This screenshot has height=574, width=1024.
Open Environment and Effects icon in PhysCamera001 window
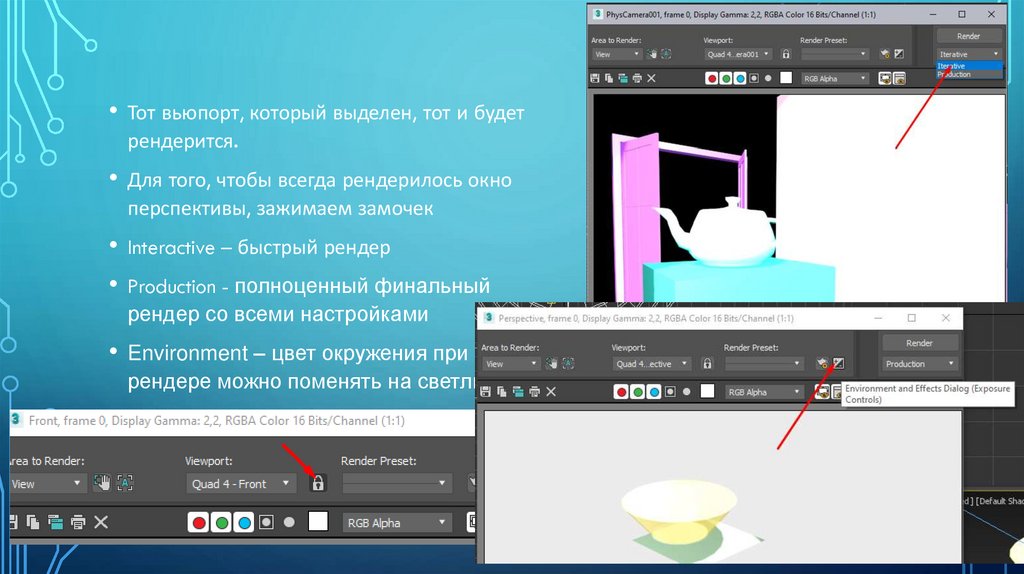[899, 54]
